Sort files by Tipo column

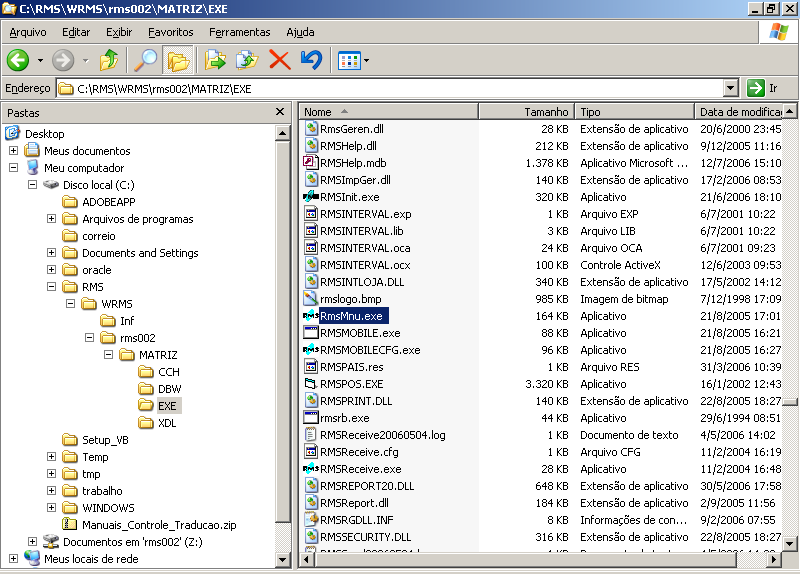pos(635,112)
